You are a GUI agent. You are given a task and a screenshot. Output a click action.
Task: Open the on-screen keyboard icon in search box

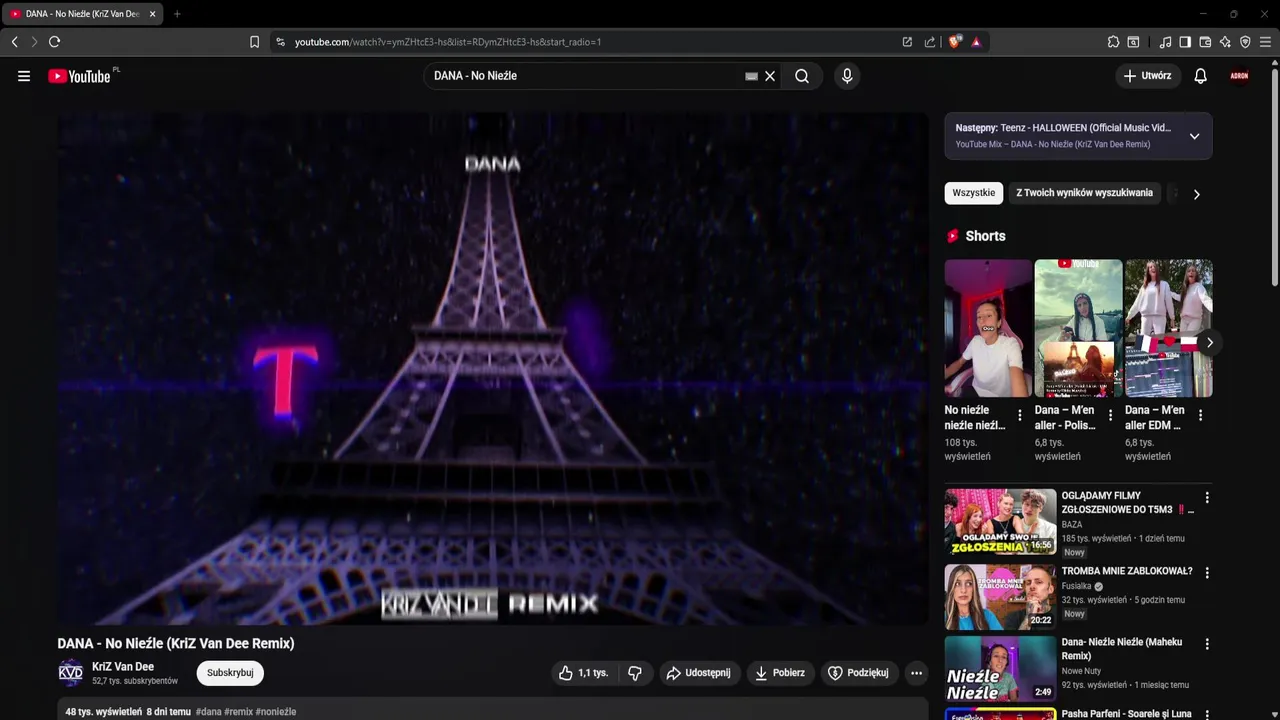(752, 76)
